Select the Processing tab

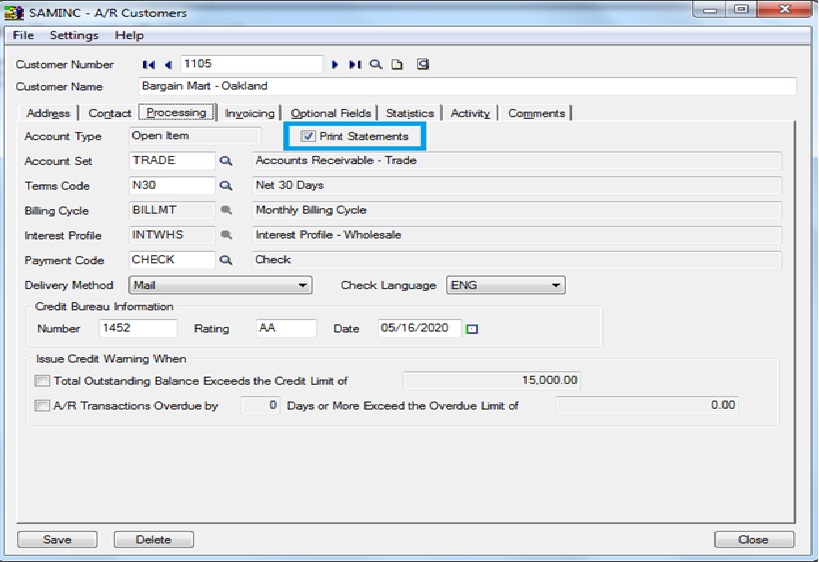coord(177,113)
